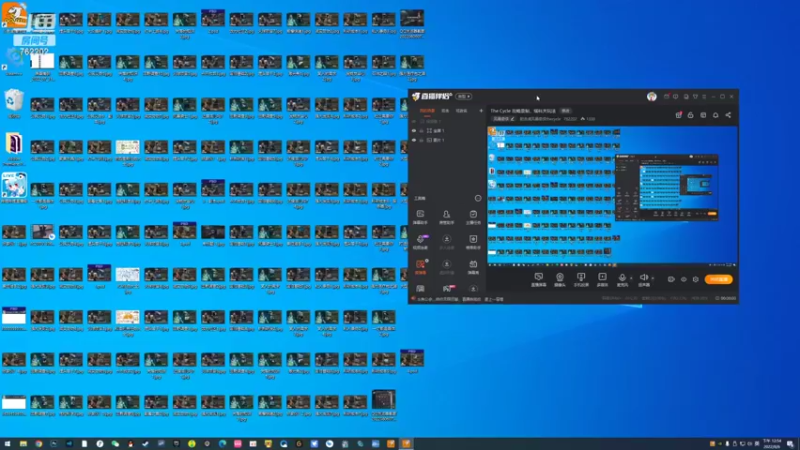Image resolution: width=800 pixels, height=450 pixels.
Task: Open the mode pill beside the app logo
Action: pyautogui.click(x=463, y=96)
